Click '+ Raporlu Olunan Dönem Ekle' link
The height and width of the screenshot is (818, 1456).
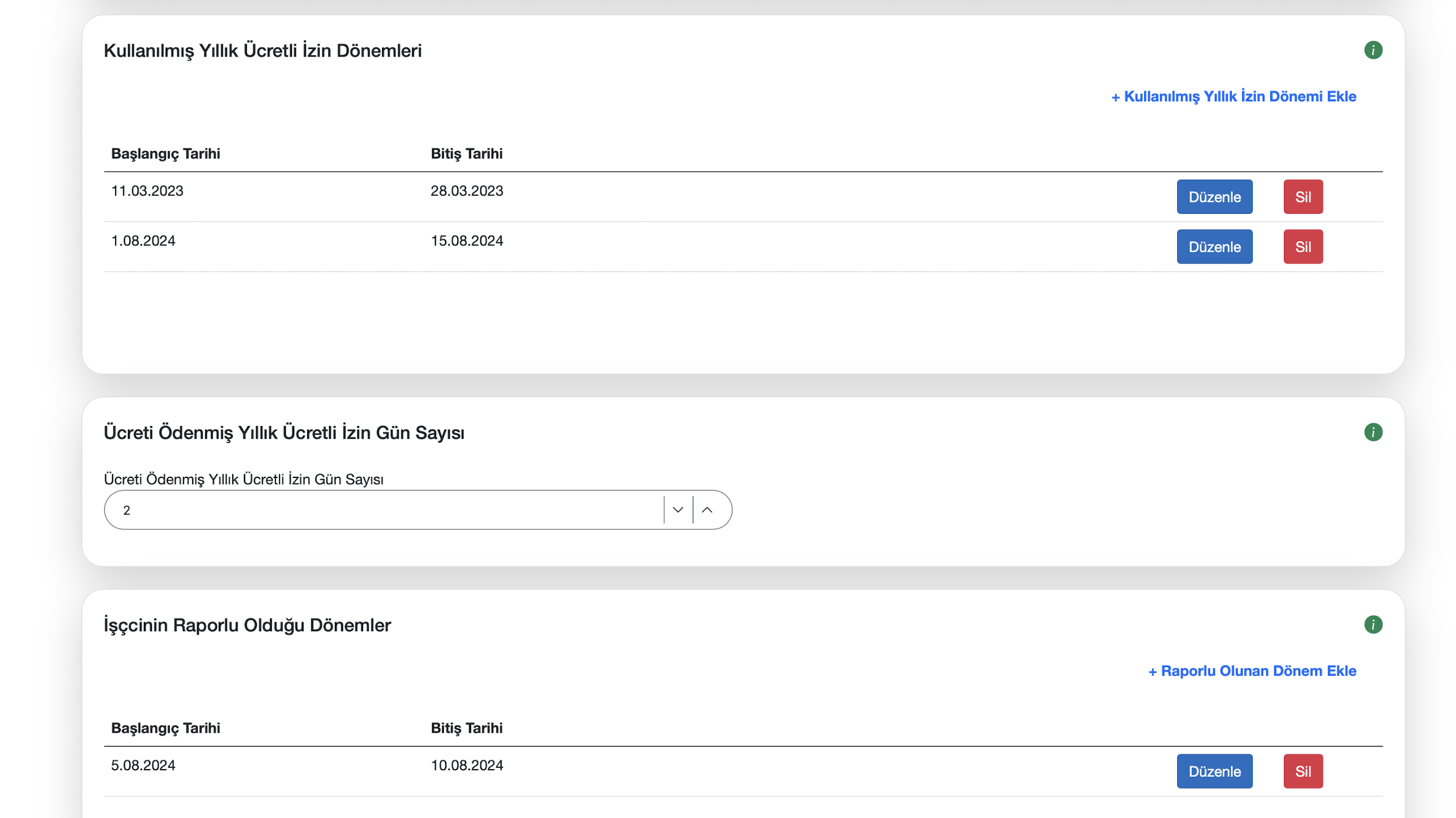pos(1252,671)
